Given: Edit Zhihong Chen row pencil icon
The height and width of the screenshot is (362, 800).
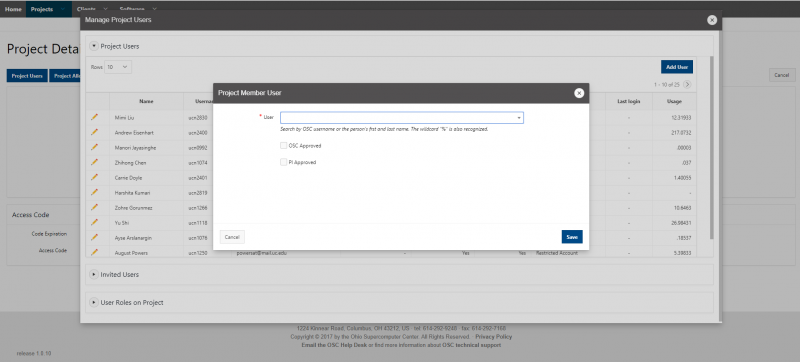Looking at the screenshot, I should [x=94, y=162].
